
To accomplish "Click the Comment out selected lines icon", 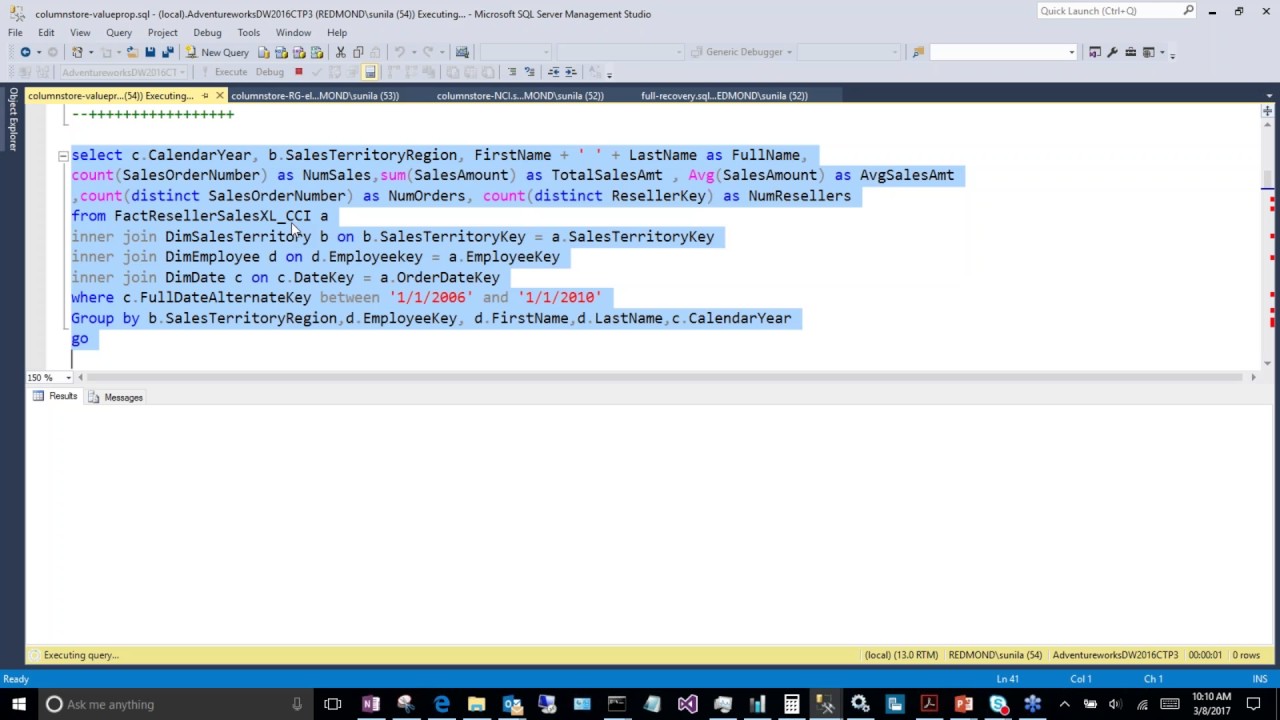I will [512, 72].
